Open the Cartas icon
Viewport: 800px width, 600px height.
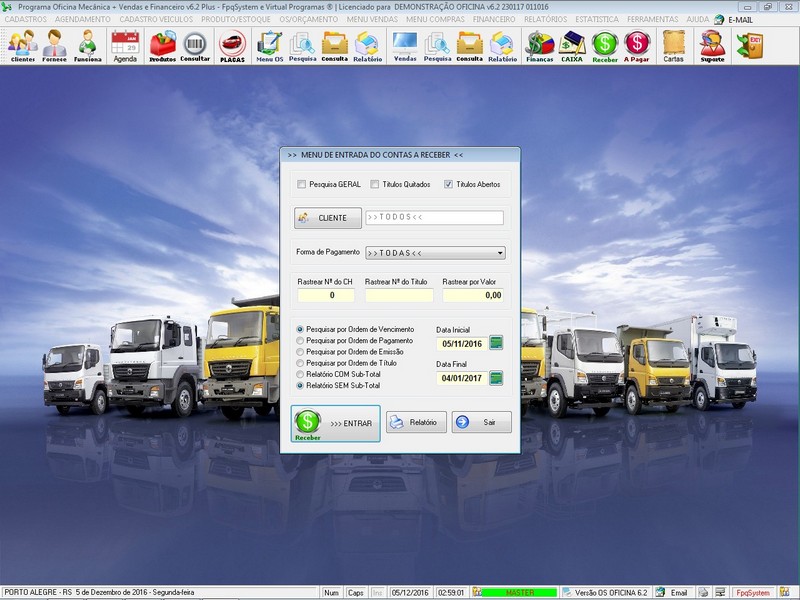[673, 46]
